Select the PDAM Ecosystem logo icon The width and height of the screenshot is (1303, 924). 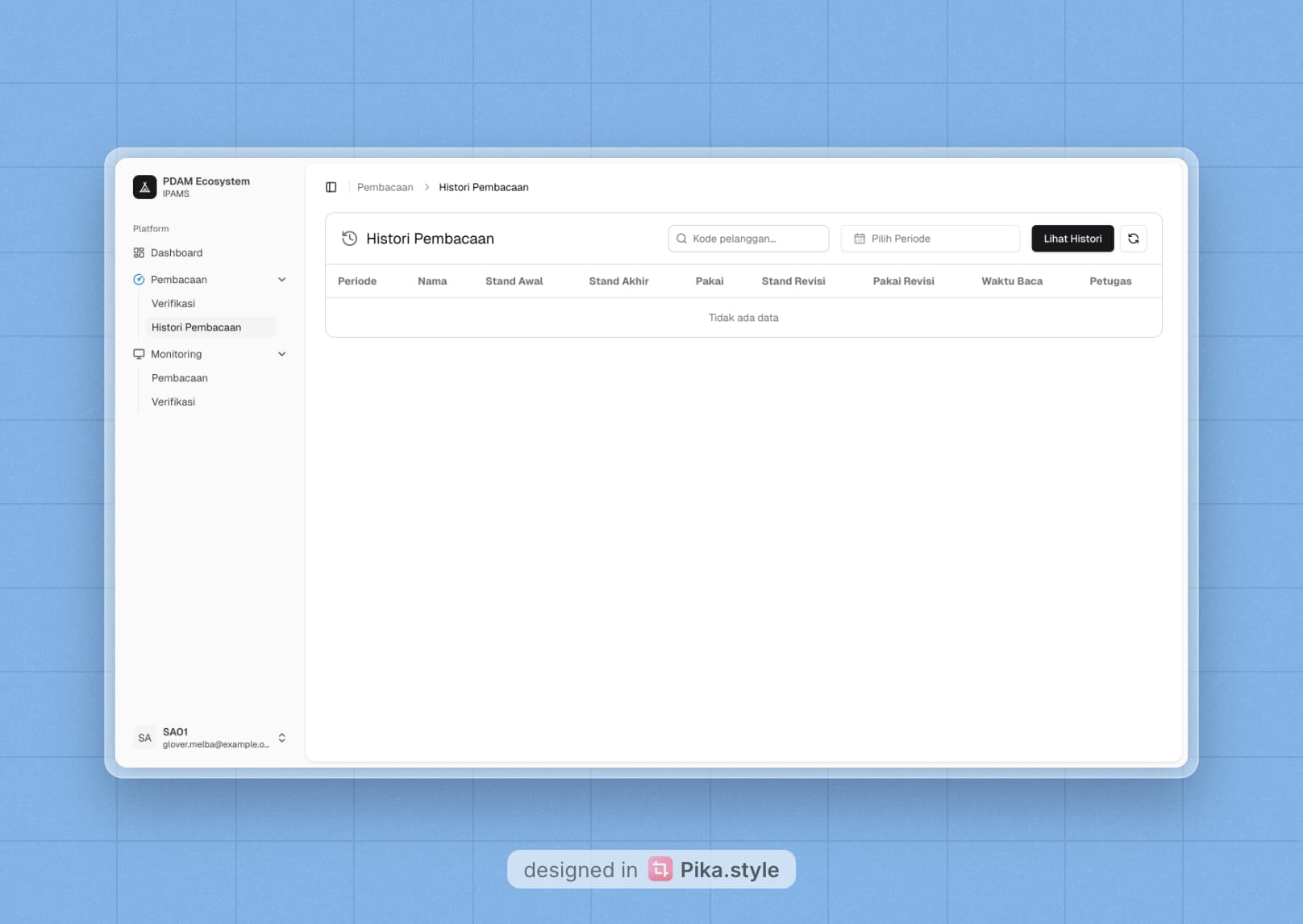144,186
